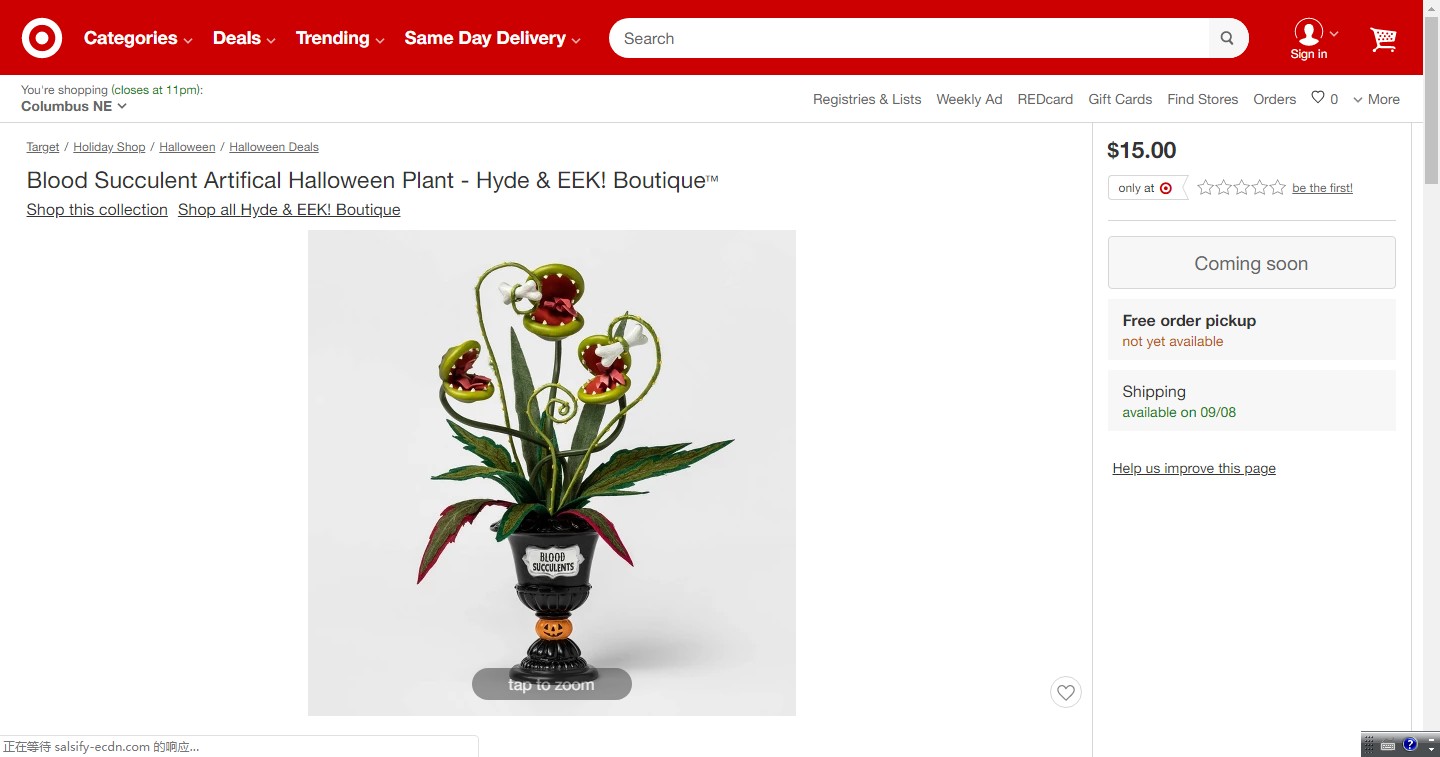The image size is (1440, 757).
Task: Click Shop all Hyde & EEK! Boutique
Action: point(289,209)
